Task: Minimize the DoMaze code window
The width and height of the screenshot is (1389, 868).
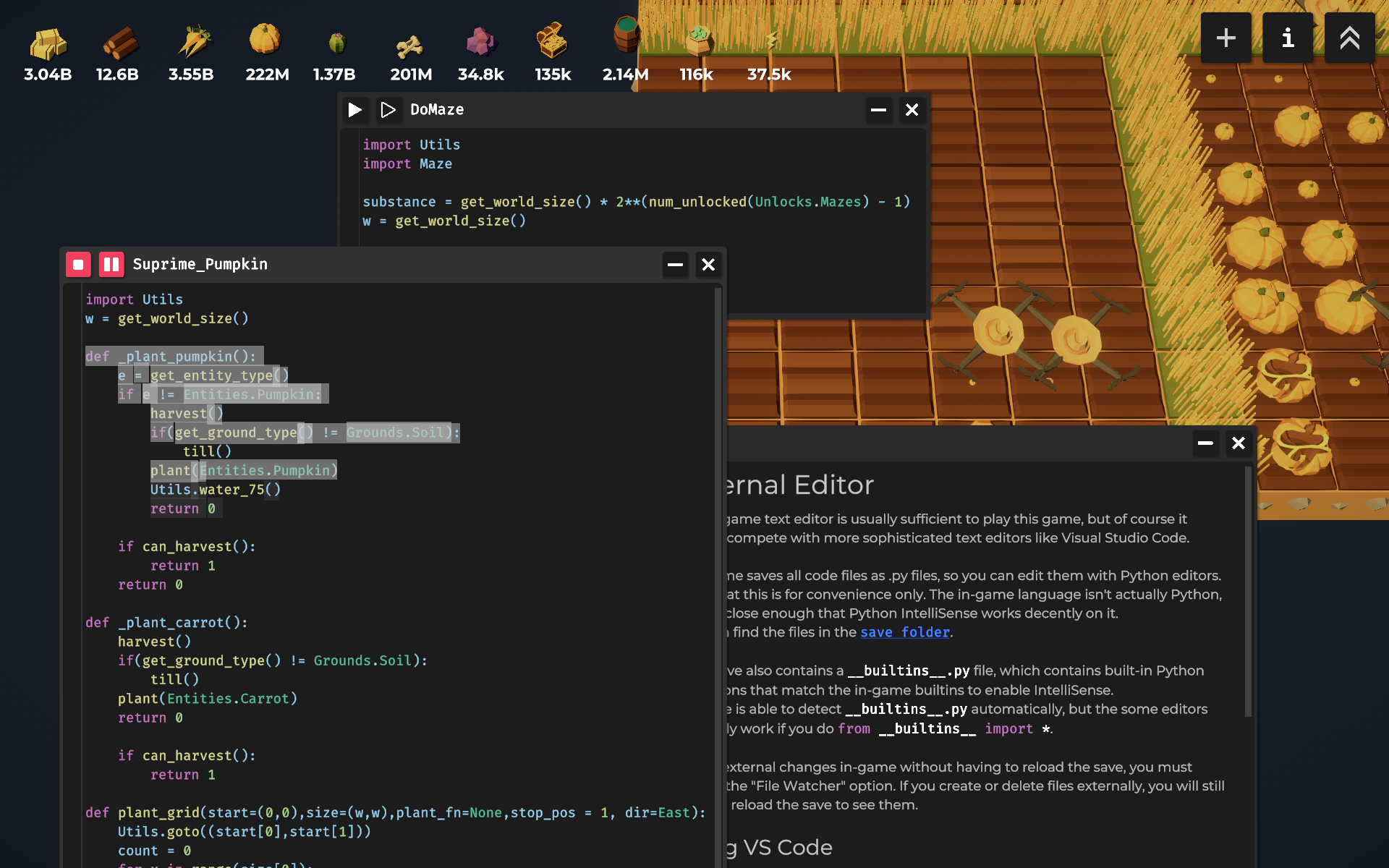Action: pos(878,110)
